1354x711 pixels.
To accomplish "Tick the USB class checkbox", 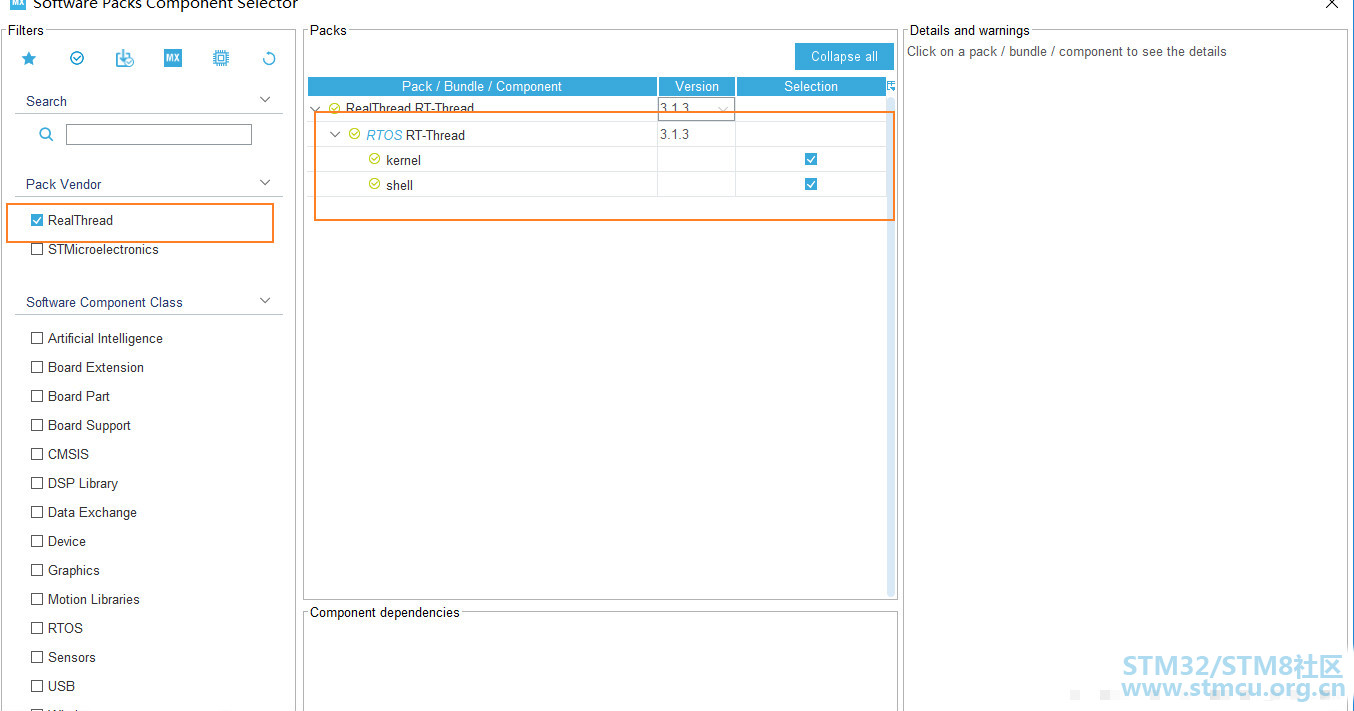I will pyautogui.click(x=37, y=686).
